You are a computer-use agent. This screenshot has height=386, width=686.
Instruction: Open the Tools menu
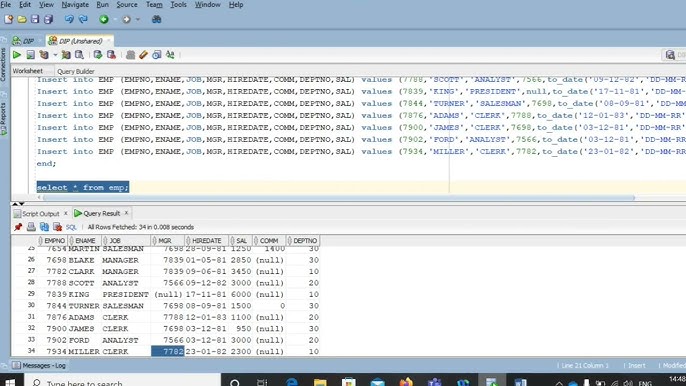point(178,5)
